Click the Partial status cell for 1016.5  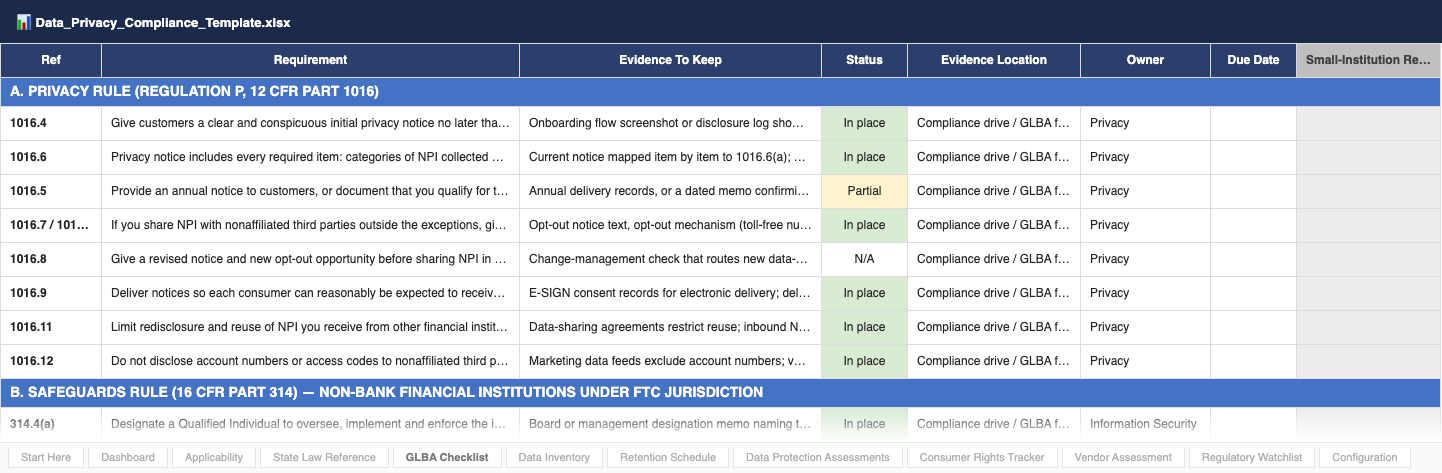pyautogui.click(x=864, y=191)
